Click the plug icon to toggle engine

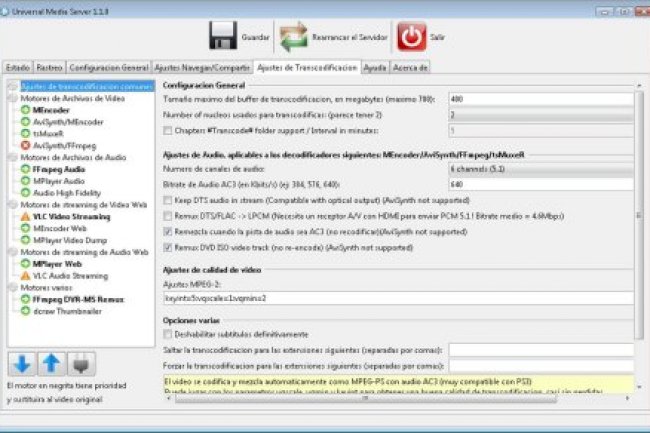coord(81,364)
